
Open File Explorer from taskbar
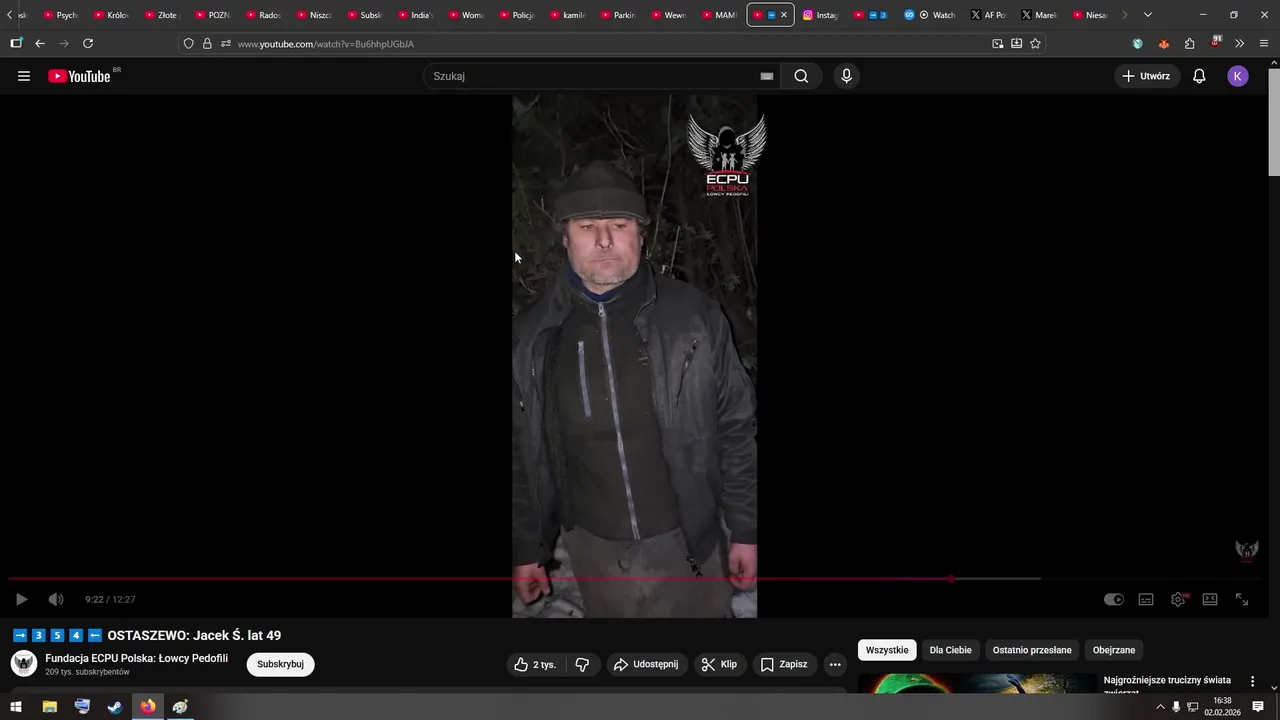click(x=49, y=707)
